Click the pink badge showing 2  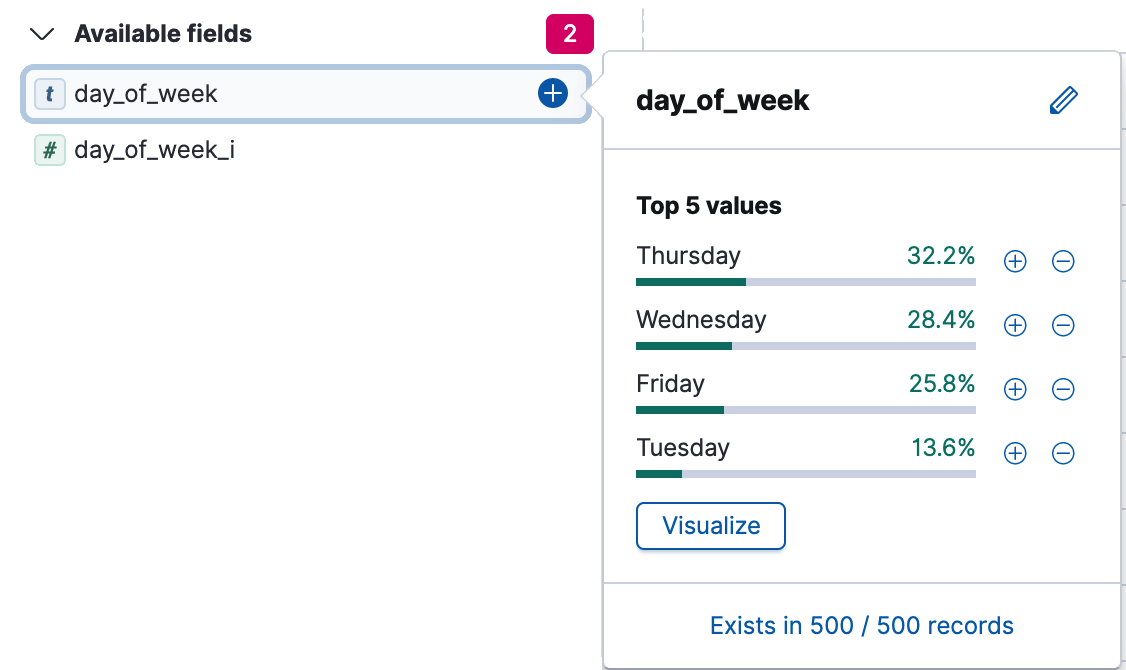coord(570,33)
